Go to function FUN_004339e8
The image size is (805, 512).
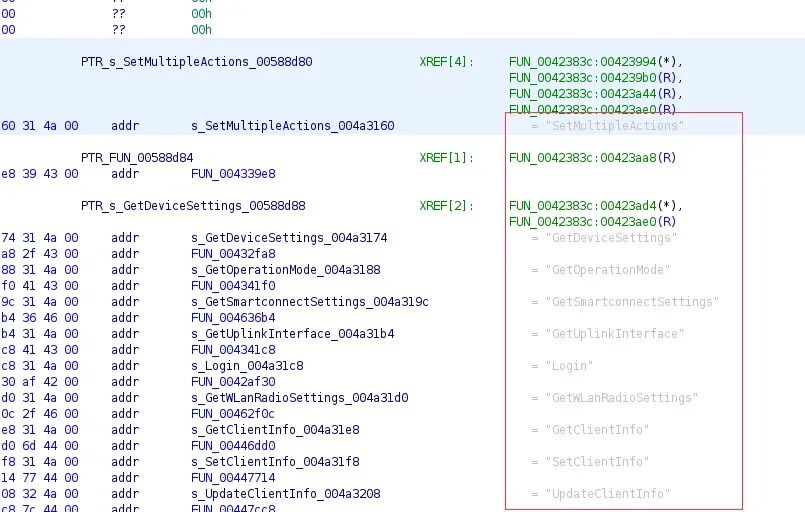pos(233,174)
